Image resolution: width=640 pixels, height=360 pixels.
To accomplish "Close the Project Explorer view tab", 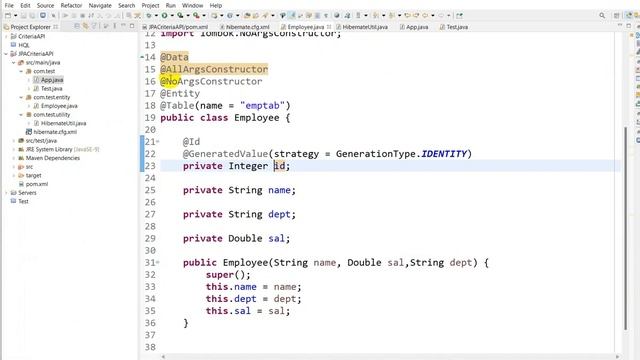I will (56, 27).
